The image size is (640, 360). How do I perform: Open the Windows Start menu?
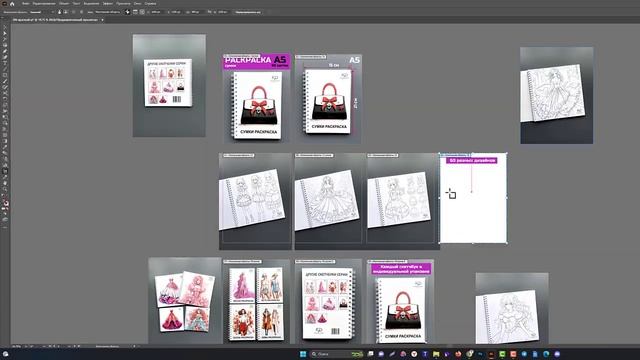pos(303,354)
